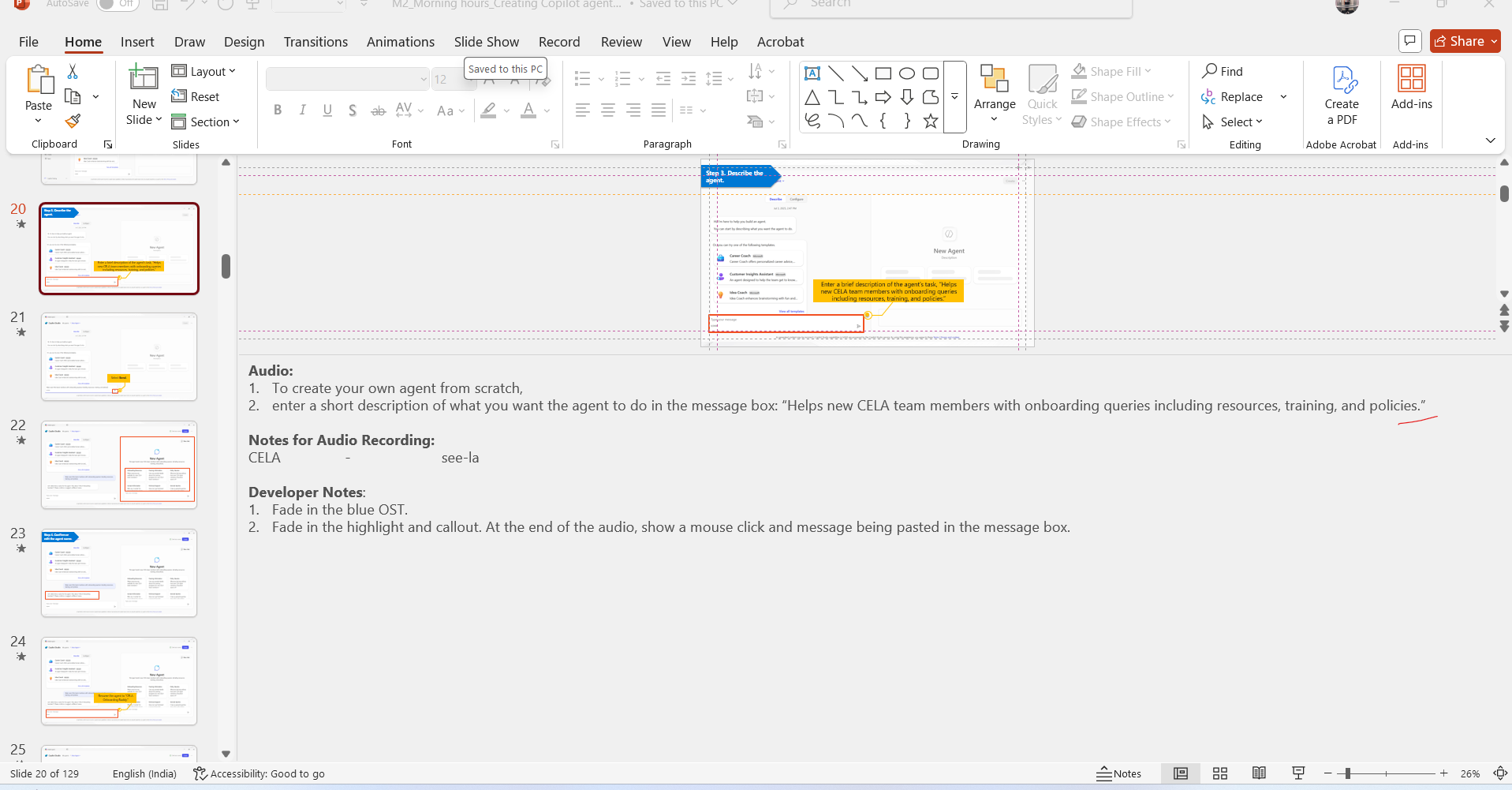
Task: Toggle Align Left paragraph
Action: [583, 110]
